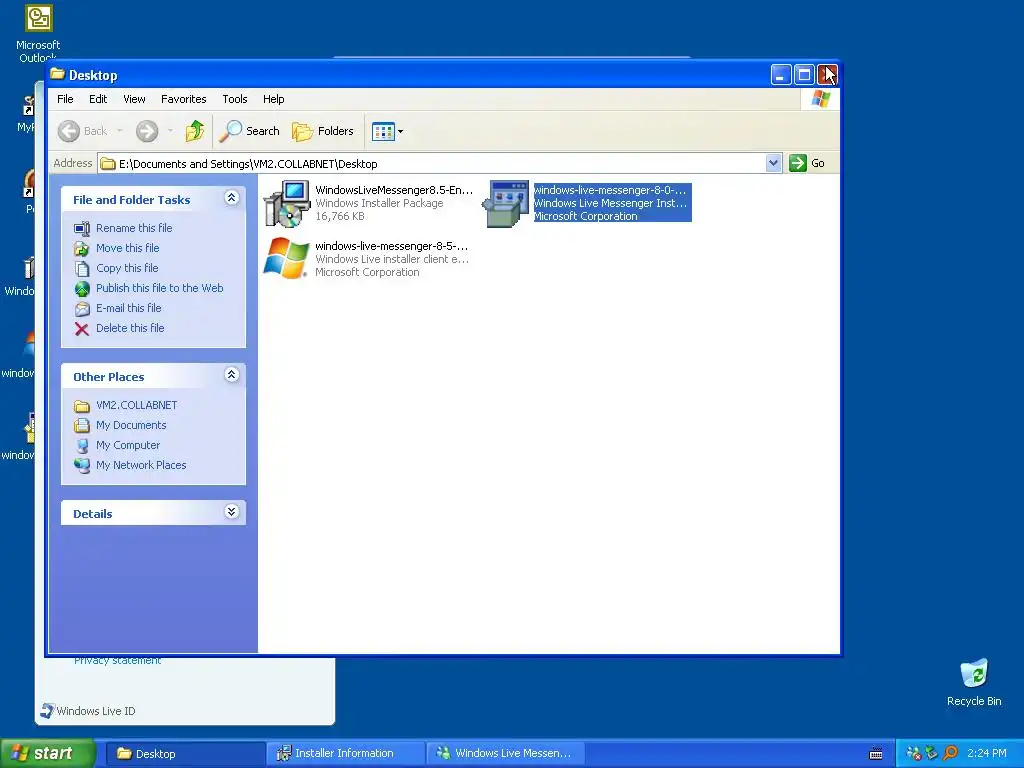1024x768 pixels.
Task: Open the Favorites menu
Action: (x=184, y=99)
